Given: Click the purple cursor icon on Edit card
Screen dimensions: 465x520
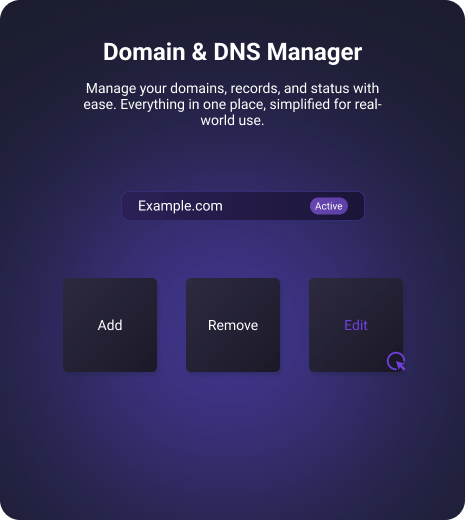Looking at the screenshot, I should pos(396,361).
